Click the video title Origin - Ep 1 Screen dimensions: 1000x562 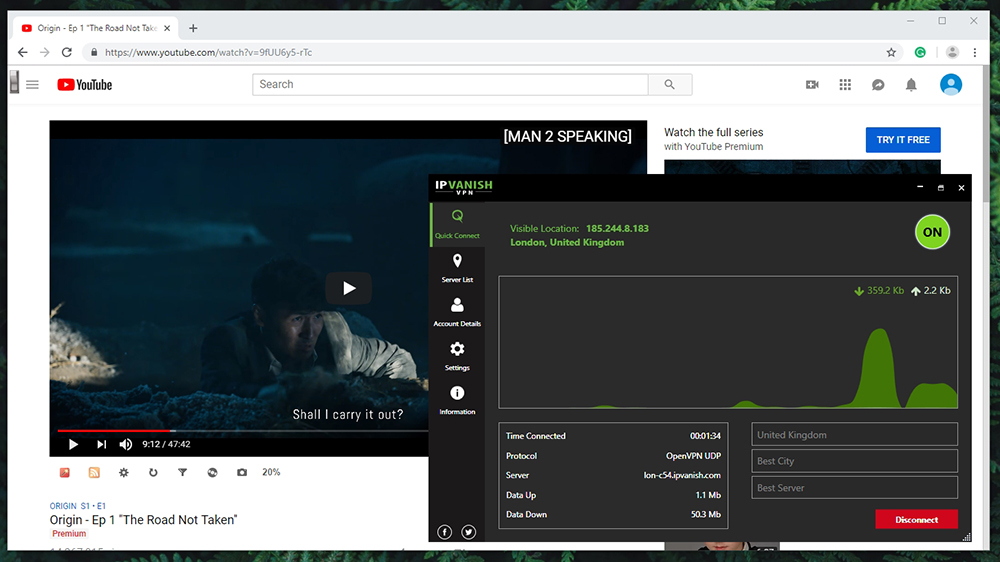coord(143,519)
